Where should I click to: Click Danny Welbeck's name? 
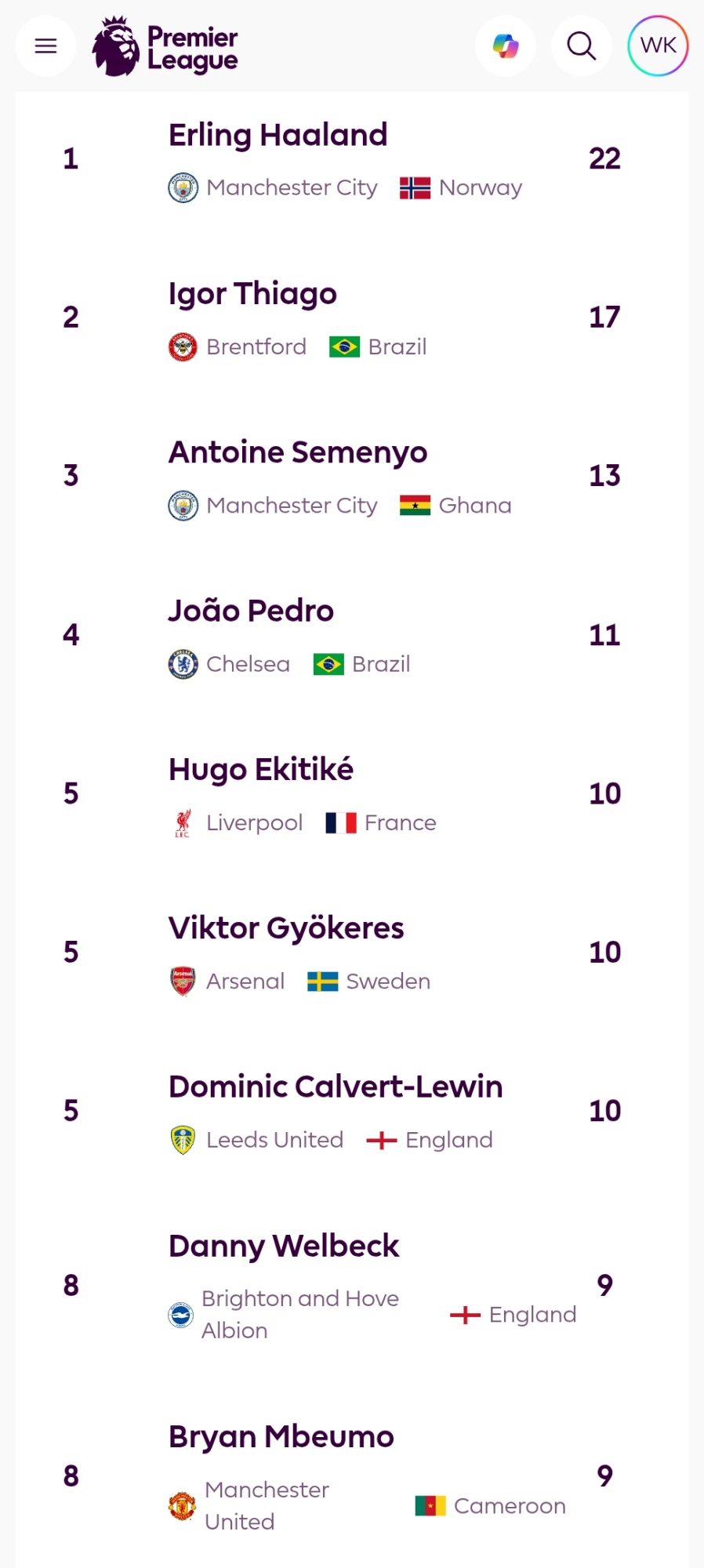[284, 1246]
